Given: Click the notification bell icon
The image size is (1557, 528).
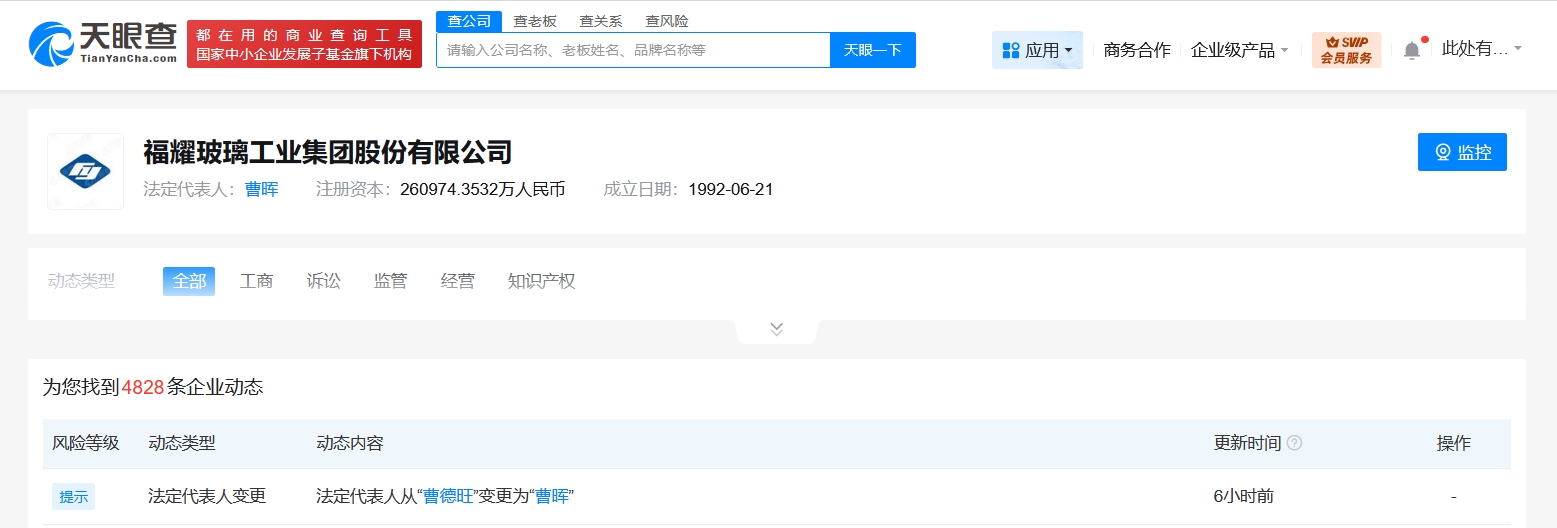Looking at the screenshot, I should pyautogui.click(x=1411, y=50).
